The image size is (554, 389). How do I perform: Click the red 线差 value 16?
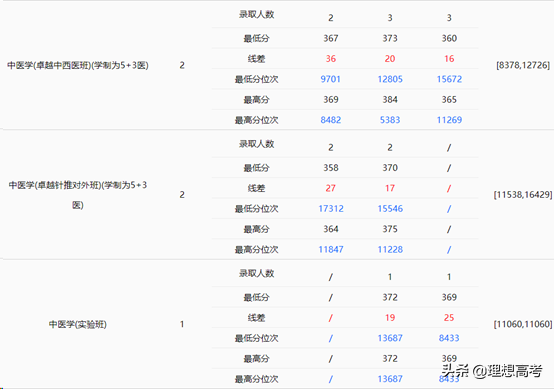click(x=449, y=59)
